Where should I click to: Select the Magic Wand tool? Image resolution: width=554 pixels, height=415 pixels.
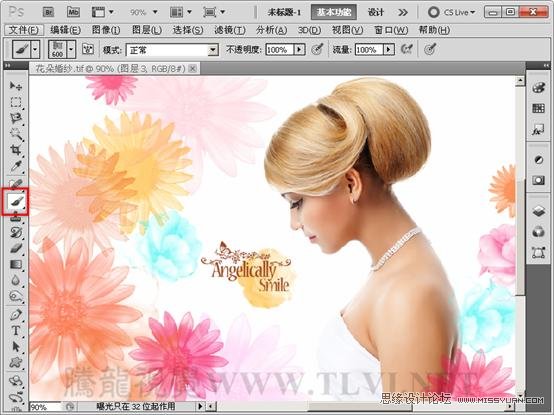(16, 134)
